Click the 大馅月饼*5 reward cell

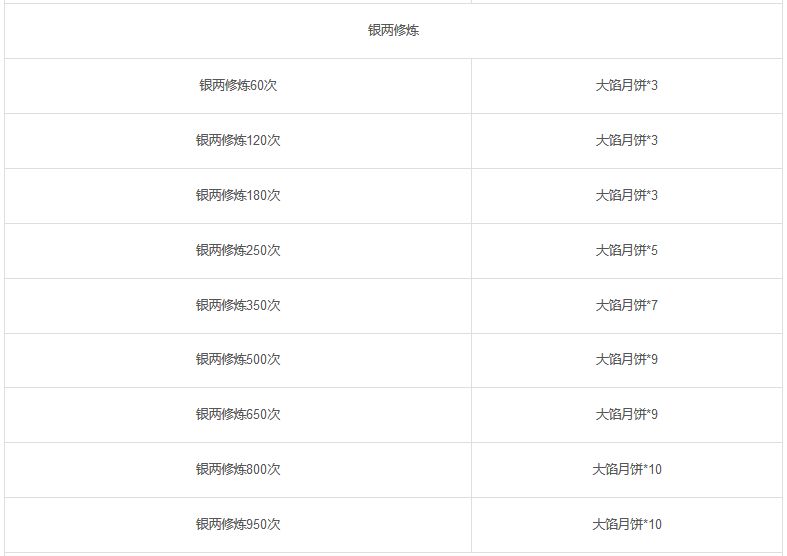tap(626, 250)
